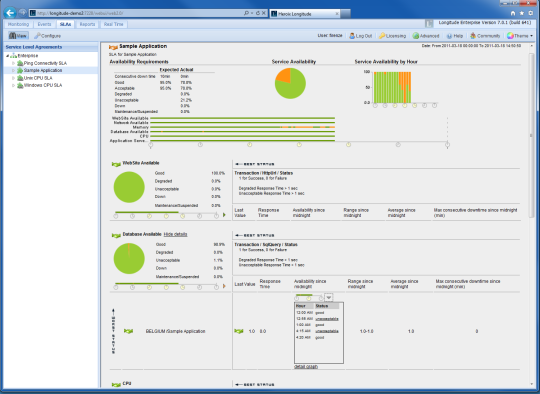
Task: Select Sample Application in the SLA tree
Action: 43,70
